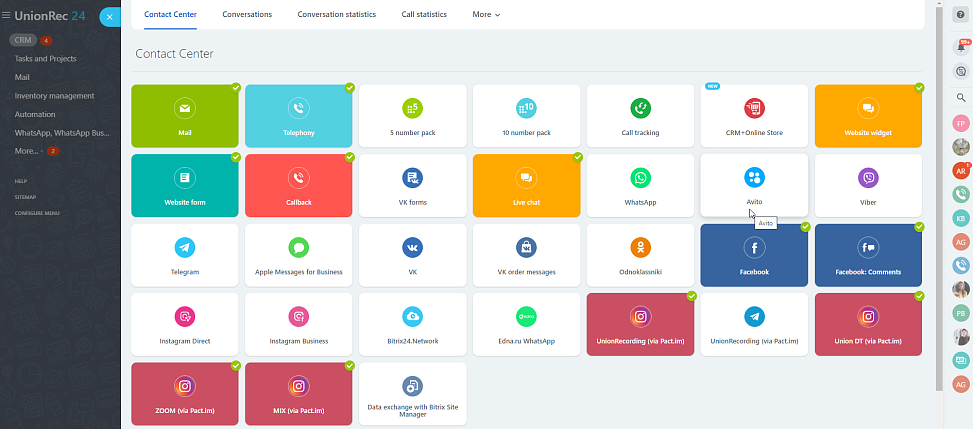Open WhatsApp, WhatsApp Bus... sidebar item

62,133
